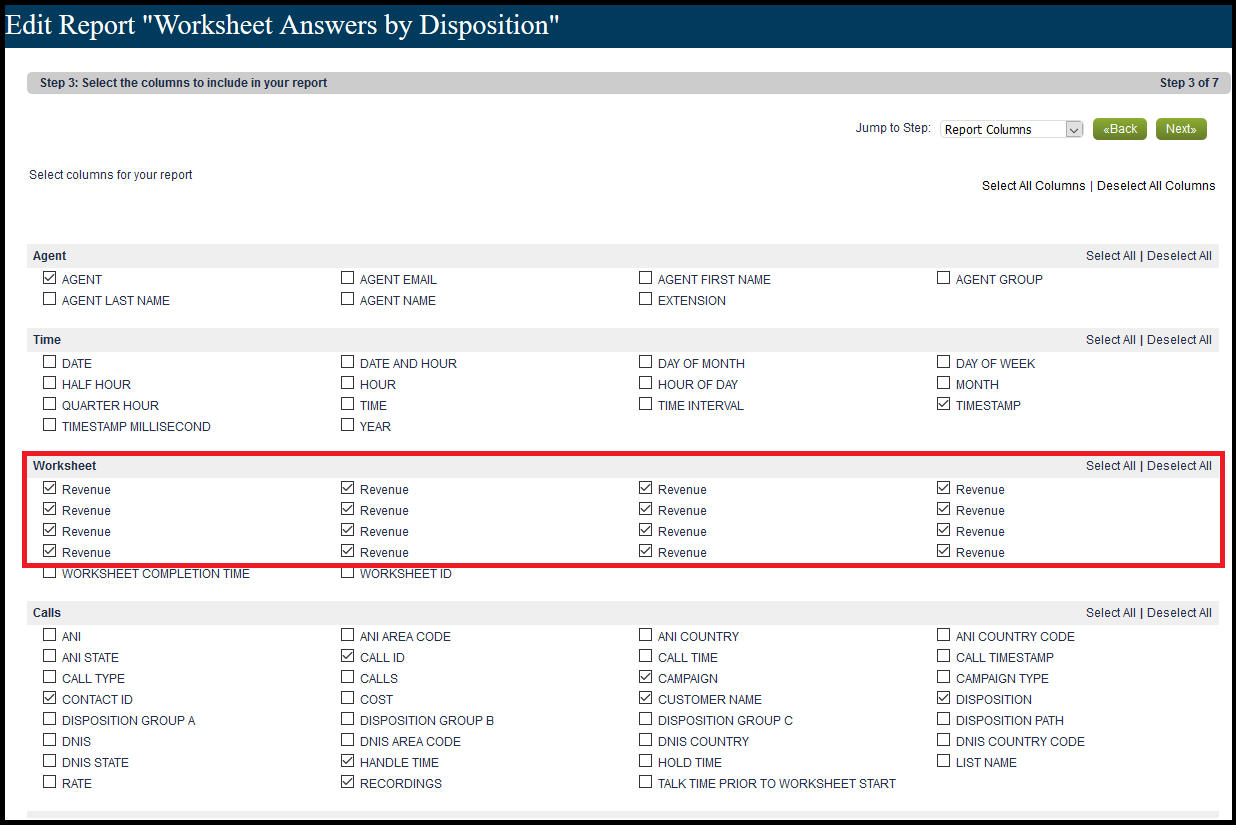Uncheck the CALL ID checkbox
This screenshot has width=1236, height=825.
pos(348,656)
